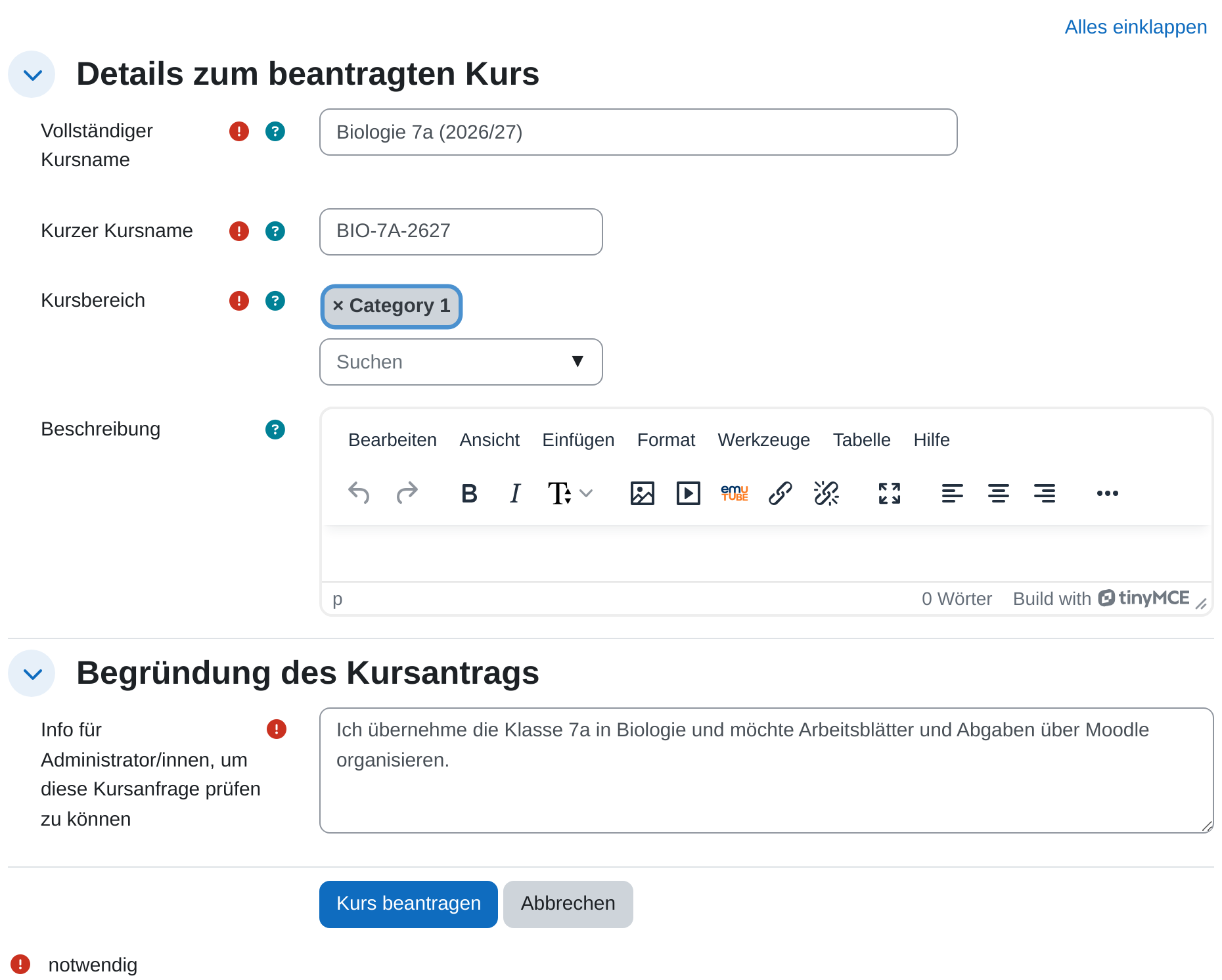1222x980 pixels.
Task: Open help for Kurzer Kursname
Action: coord(275,231)
